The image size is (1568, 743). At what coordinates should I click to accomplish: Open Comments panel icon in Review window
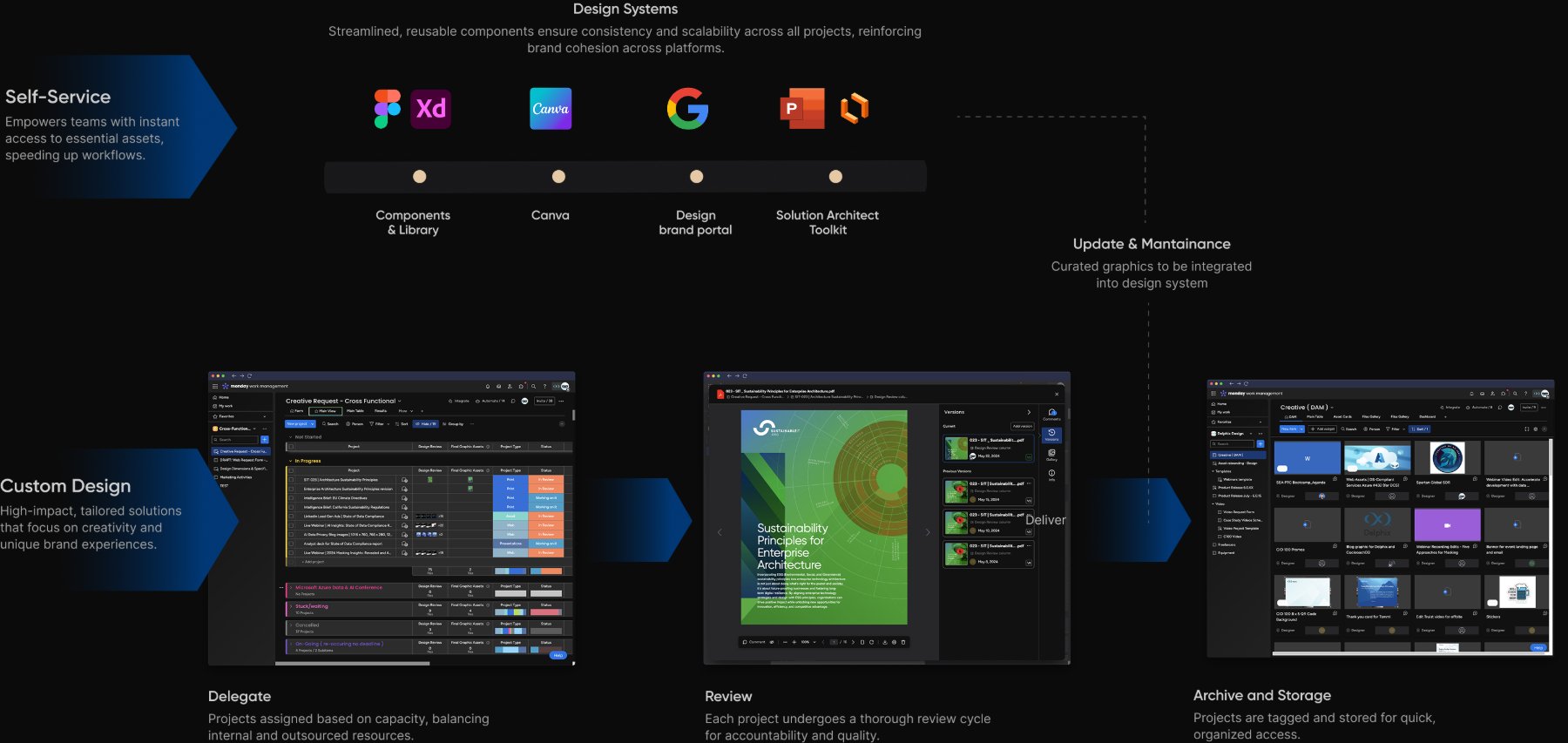[1052, 415]
